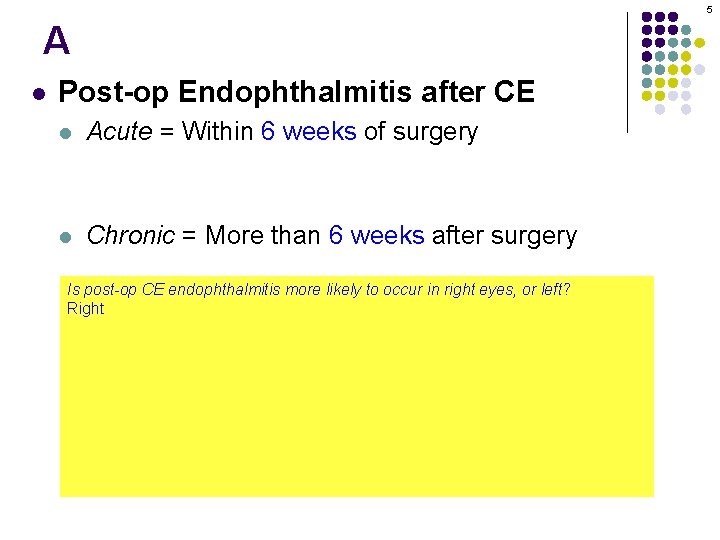Click blue '6 weeks' in the Acute line
This screenshot has height=540, width=720.
pyautogui.click(x=308, y=132)
